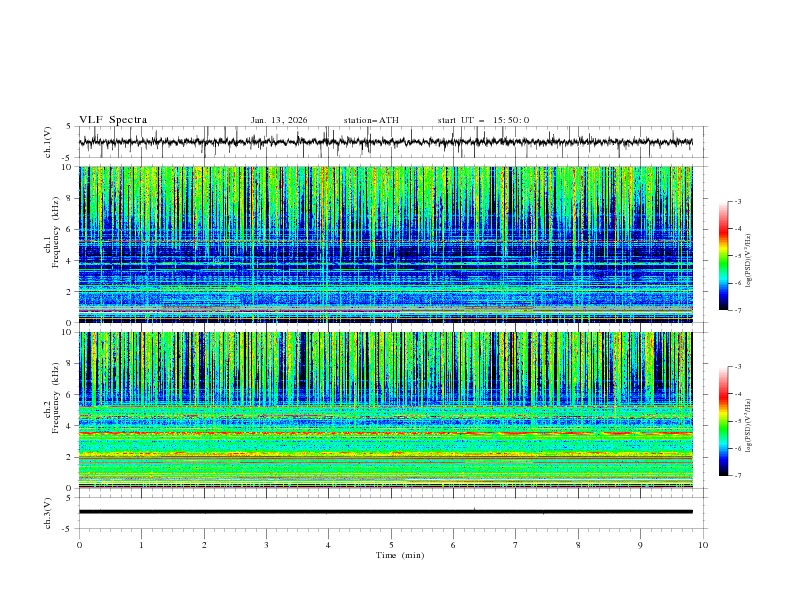Click the "-7" label on the ch.2 colorbar
Viewport: 792px width, 612px height.
738,476
